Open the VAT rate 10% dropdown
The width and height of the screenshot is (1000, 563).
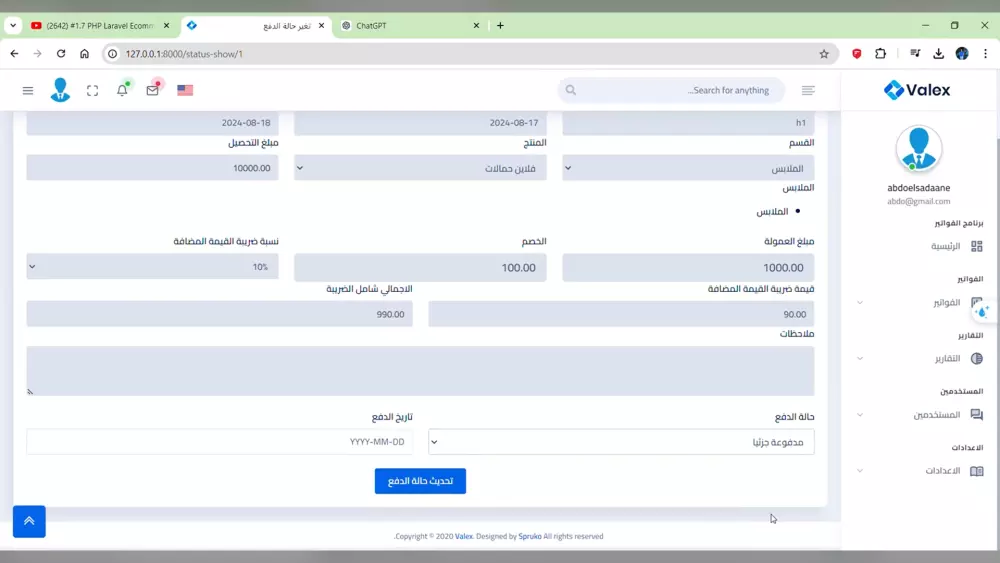coord(152,267)
